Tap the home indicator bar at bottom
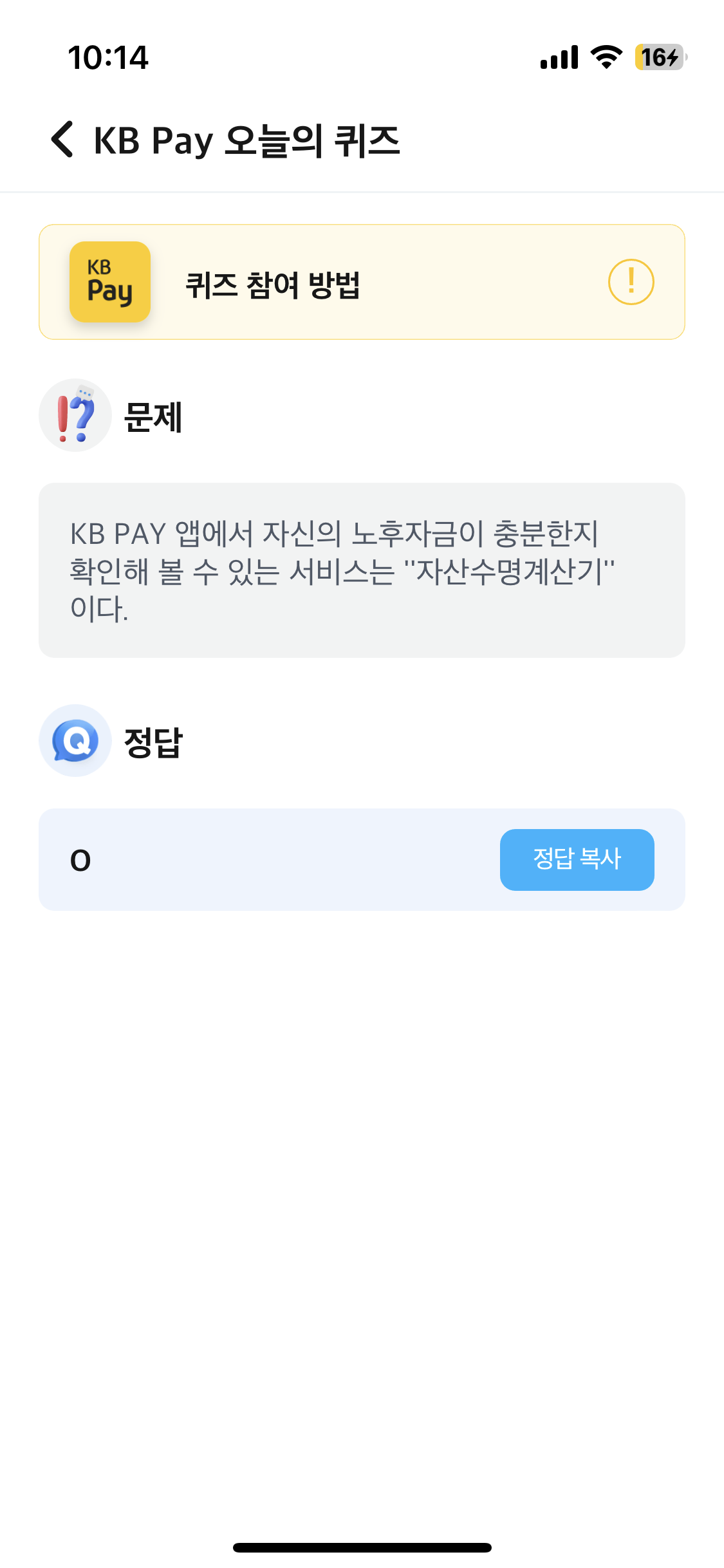724x1568 pixels. point(362,1547)
